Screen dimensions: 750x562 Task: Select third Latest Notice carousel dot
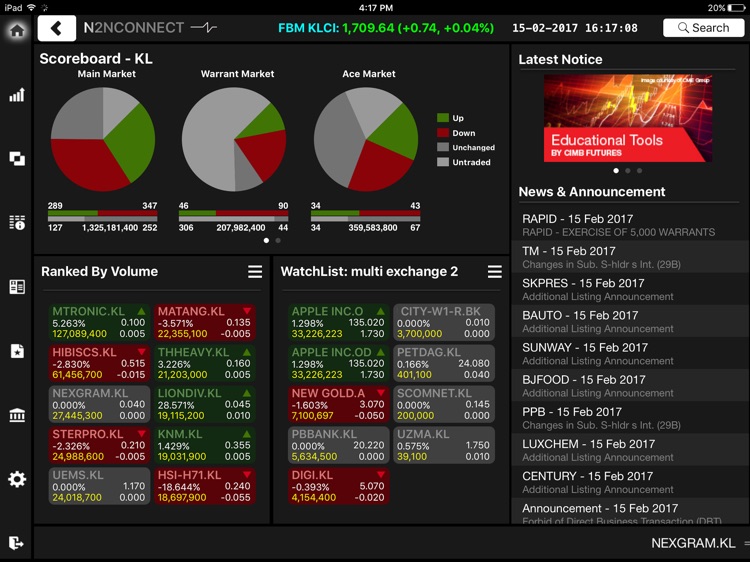[640, 171]
